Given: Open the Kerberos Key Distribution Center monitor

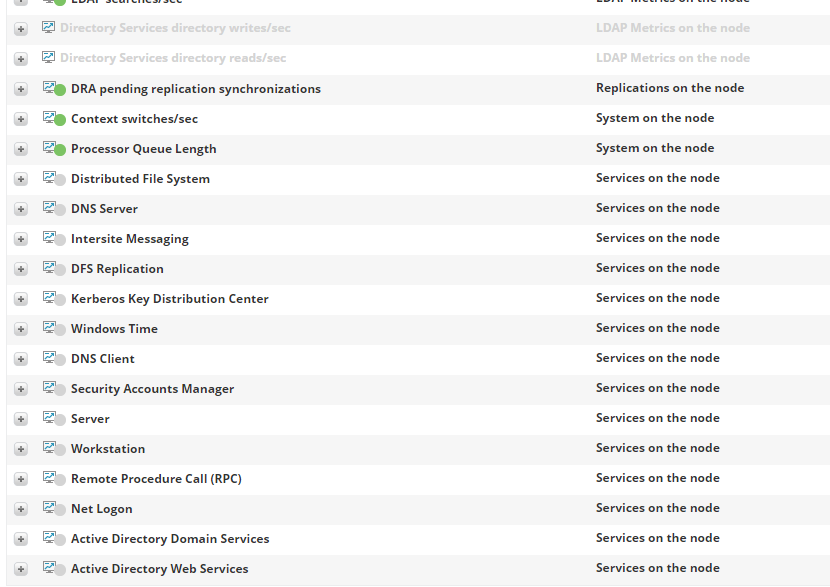Looking at the screenshot, I should click(x=169, y=299).
